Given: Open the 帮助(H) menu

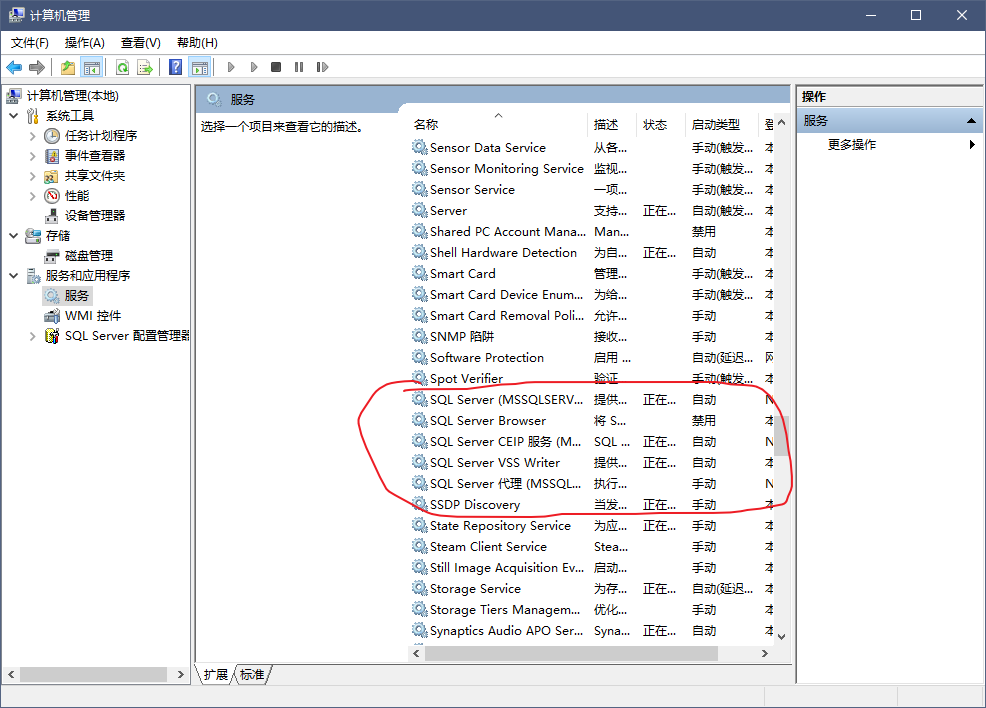Looking at the screenshot, I should pyautogui.click(x=197, y=43).
